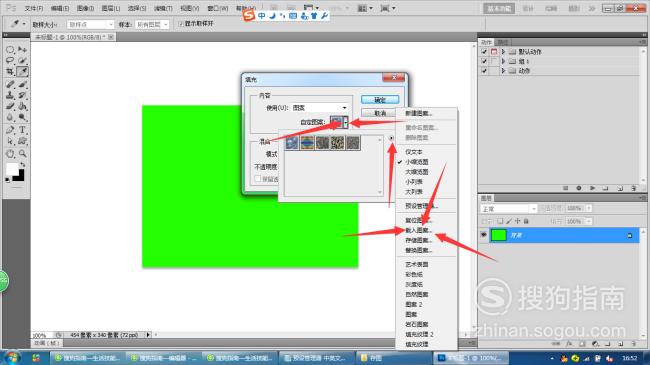Toggle lock all icon in Layers panel
Image resolution: width=650 pixels, height=365 pixels.
[x=526, y=221]
